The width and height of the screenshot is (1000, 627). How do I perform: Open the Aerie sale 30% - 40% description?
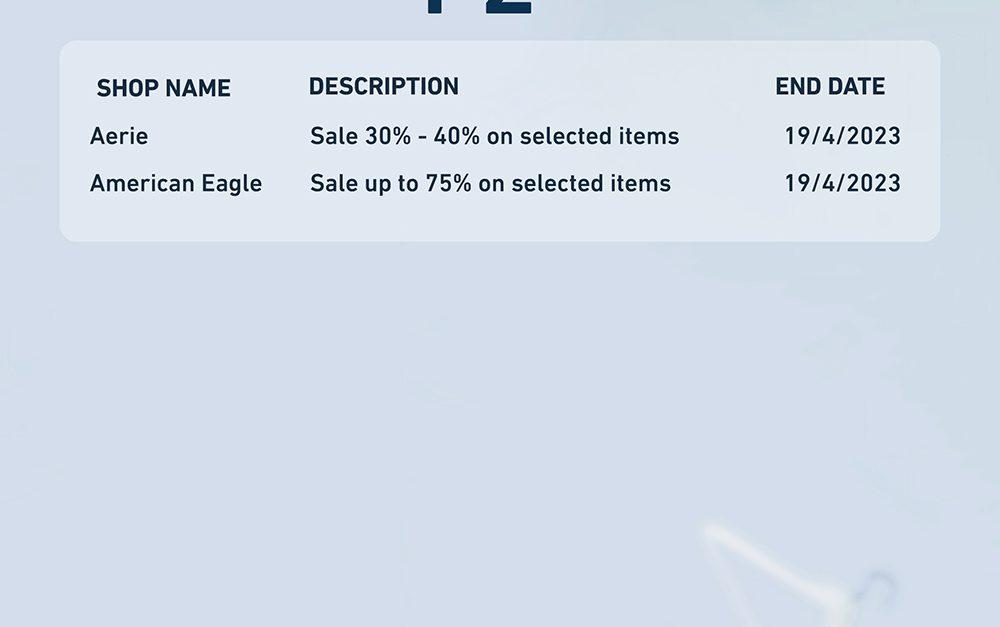point(494,136)
